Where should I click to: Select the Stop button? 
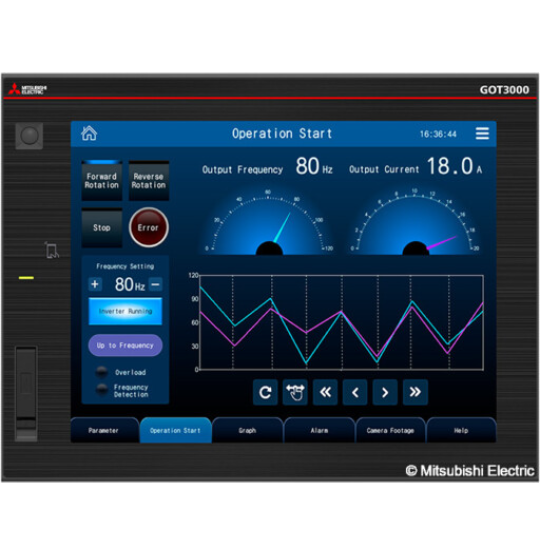coord(102,228)
